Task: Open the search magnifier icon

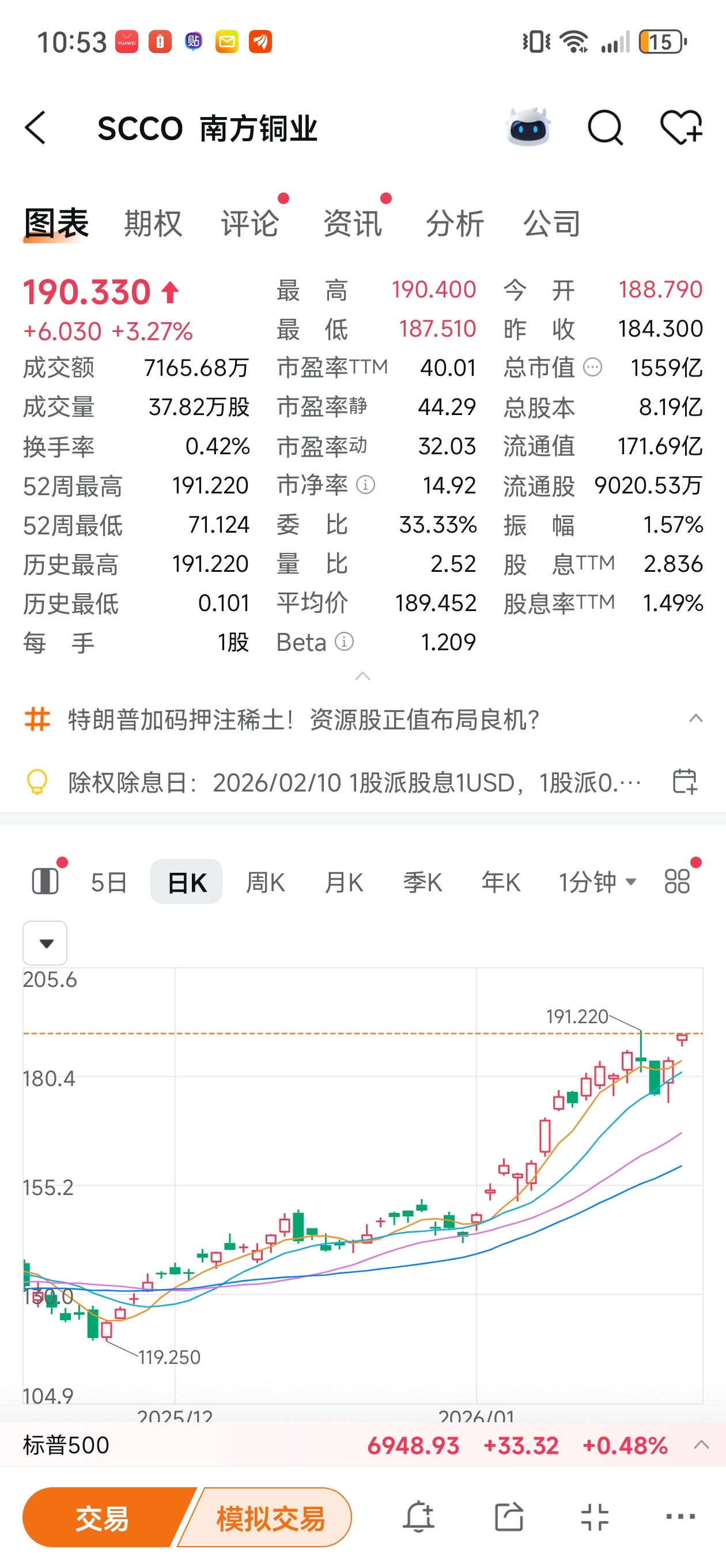Action: click(x=605, y=128)
